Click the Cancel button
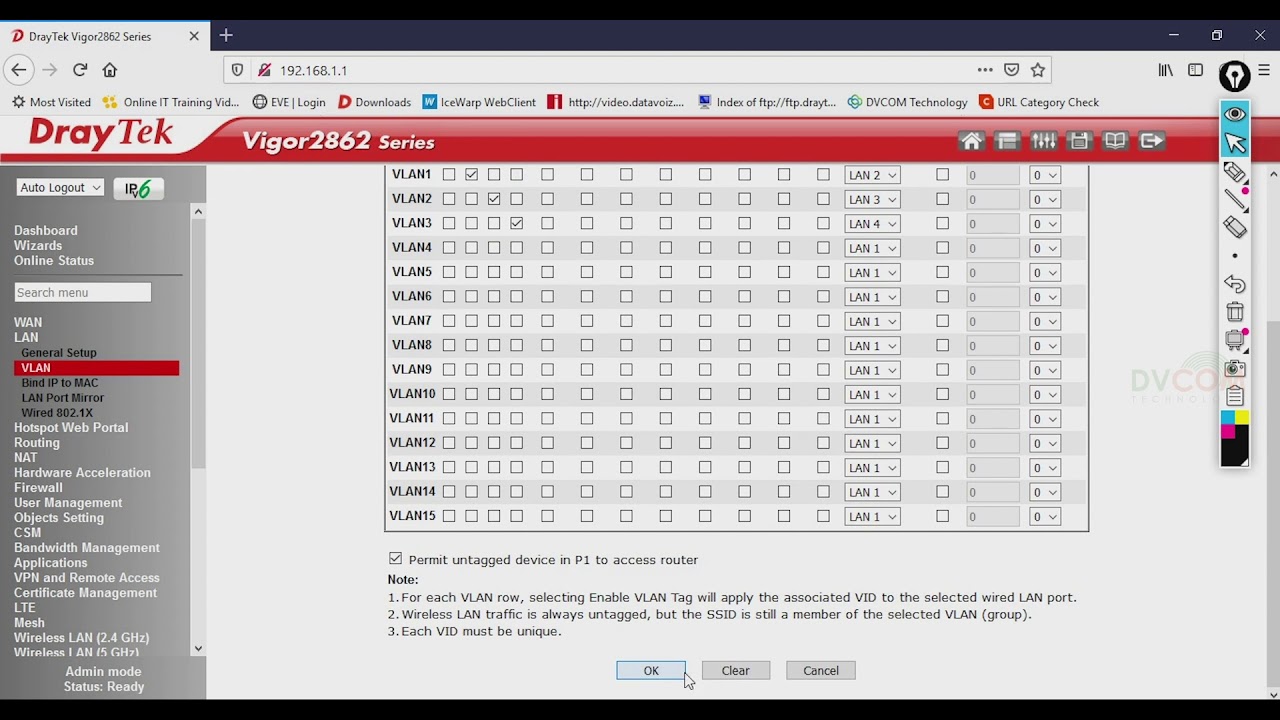 821,671
